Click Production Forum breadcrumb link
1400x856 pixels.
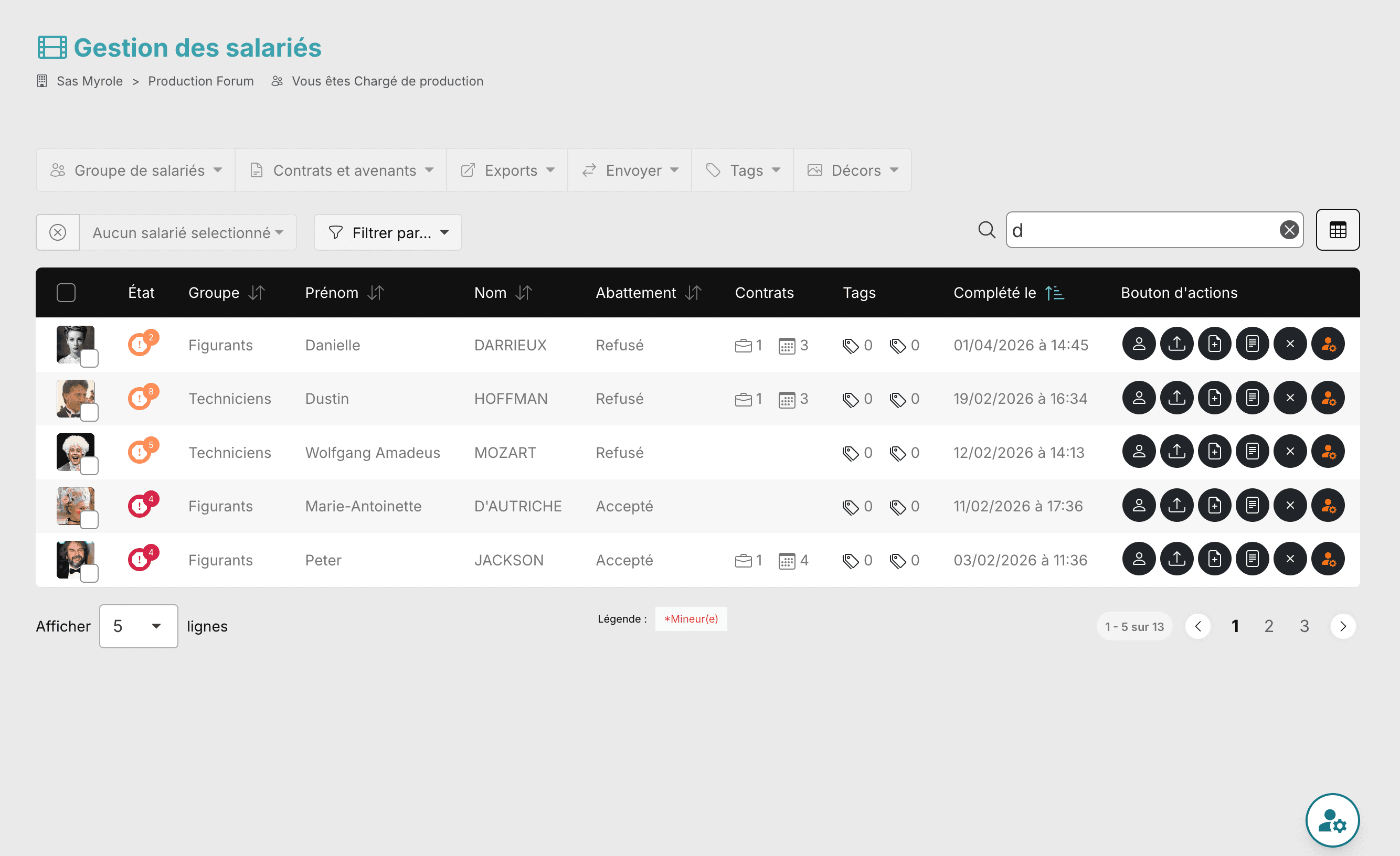201,81
